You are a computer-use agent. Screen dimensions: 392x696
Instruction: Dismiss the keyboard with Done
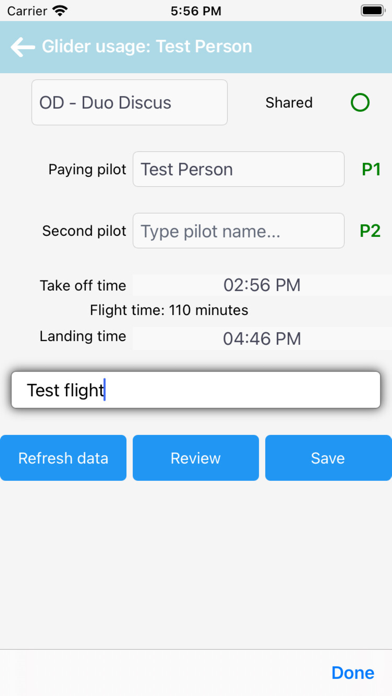click(x=352, y=673)
